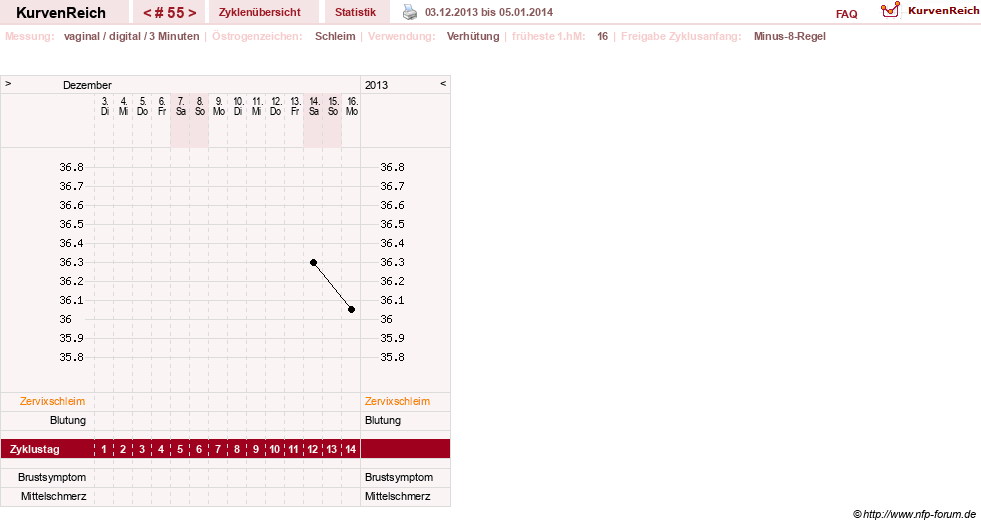This screenshot has width=981, height=526.
Task: Click the date header 7. Sa
Action: pos(181,106)
